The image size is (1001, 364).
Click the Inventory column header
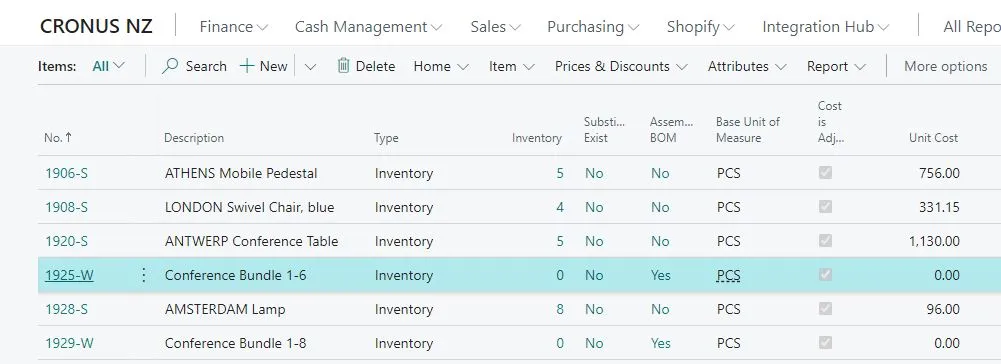point(537,138)
